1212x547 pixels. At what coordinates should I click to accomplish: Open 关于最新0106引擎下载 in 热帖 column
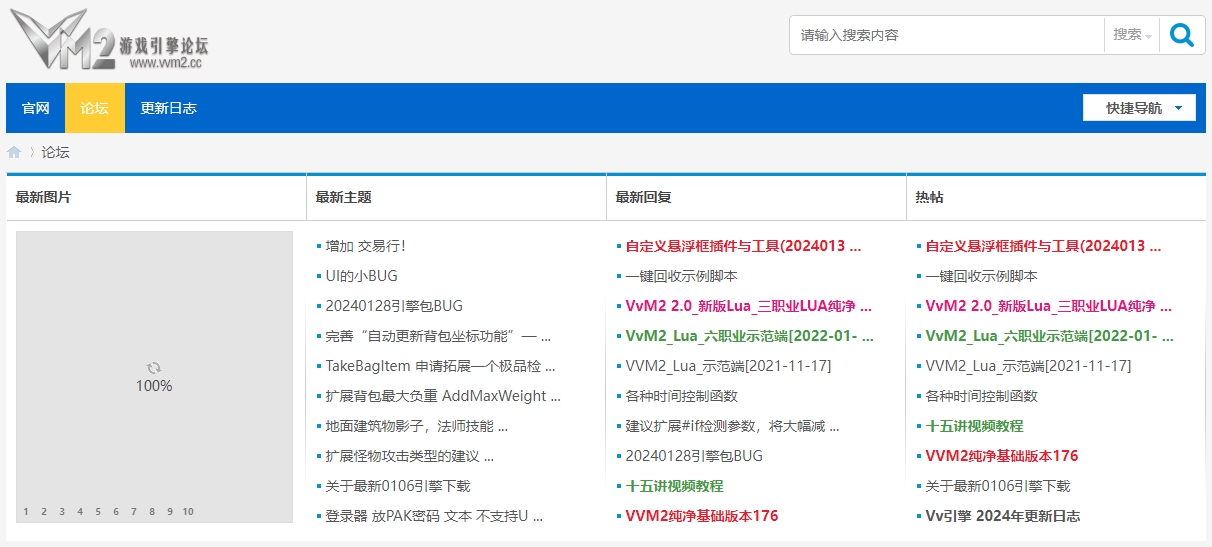pos(998,486)
